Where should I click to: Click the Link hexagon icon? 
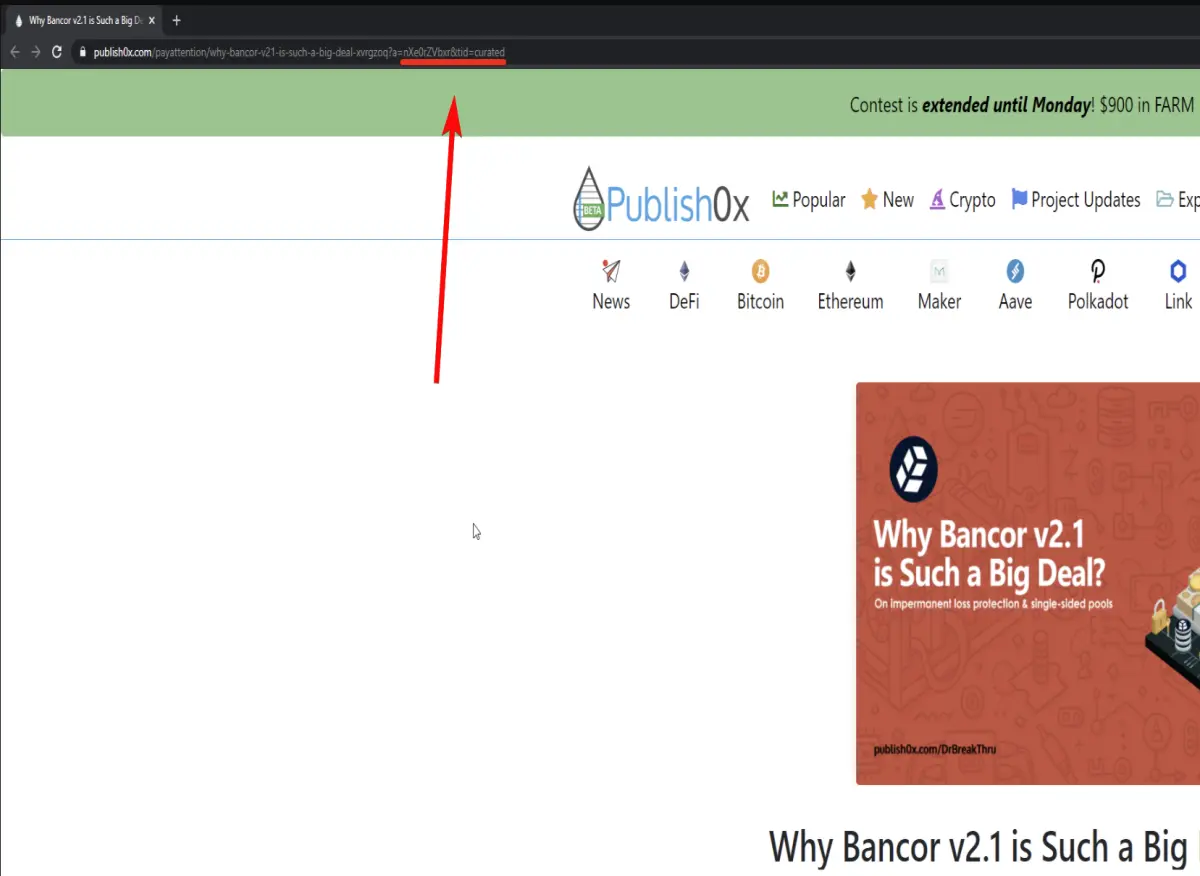click(x=1178, y=271)
